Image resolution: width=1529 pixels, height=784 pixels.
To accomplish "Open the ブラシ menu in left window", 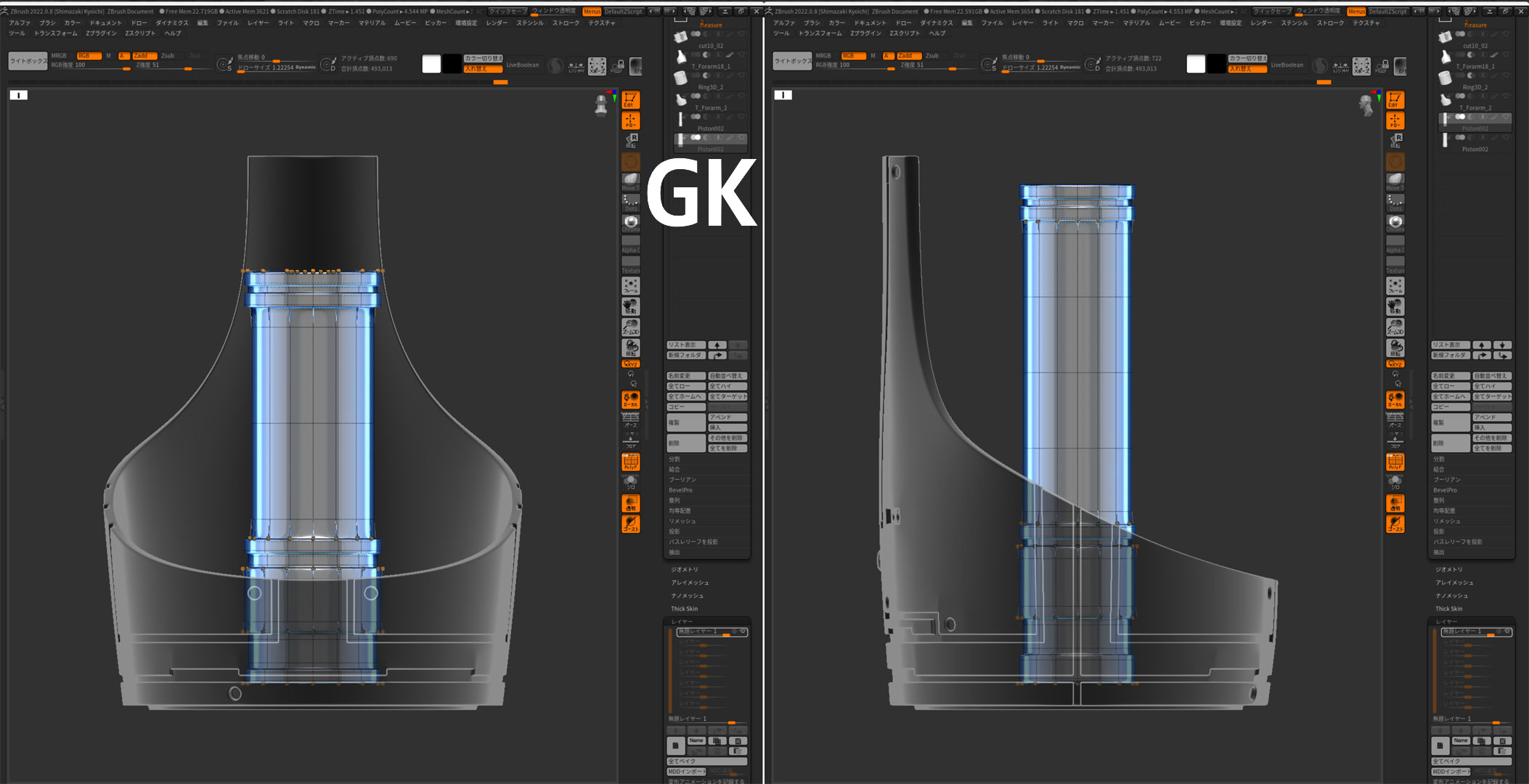I will [x=48, y=23].
